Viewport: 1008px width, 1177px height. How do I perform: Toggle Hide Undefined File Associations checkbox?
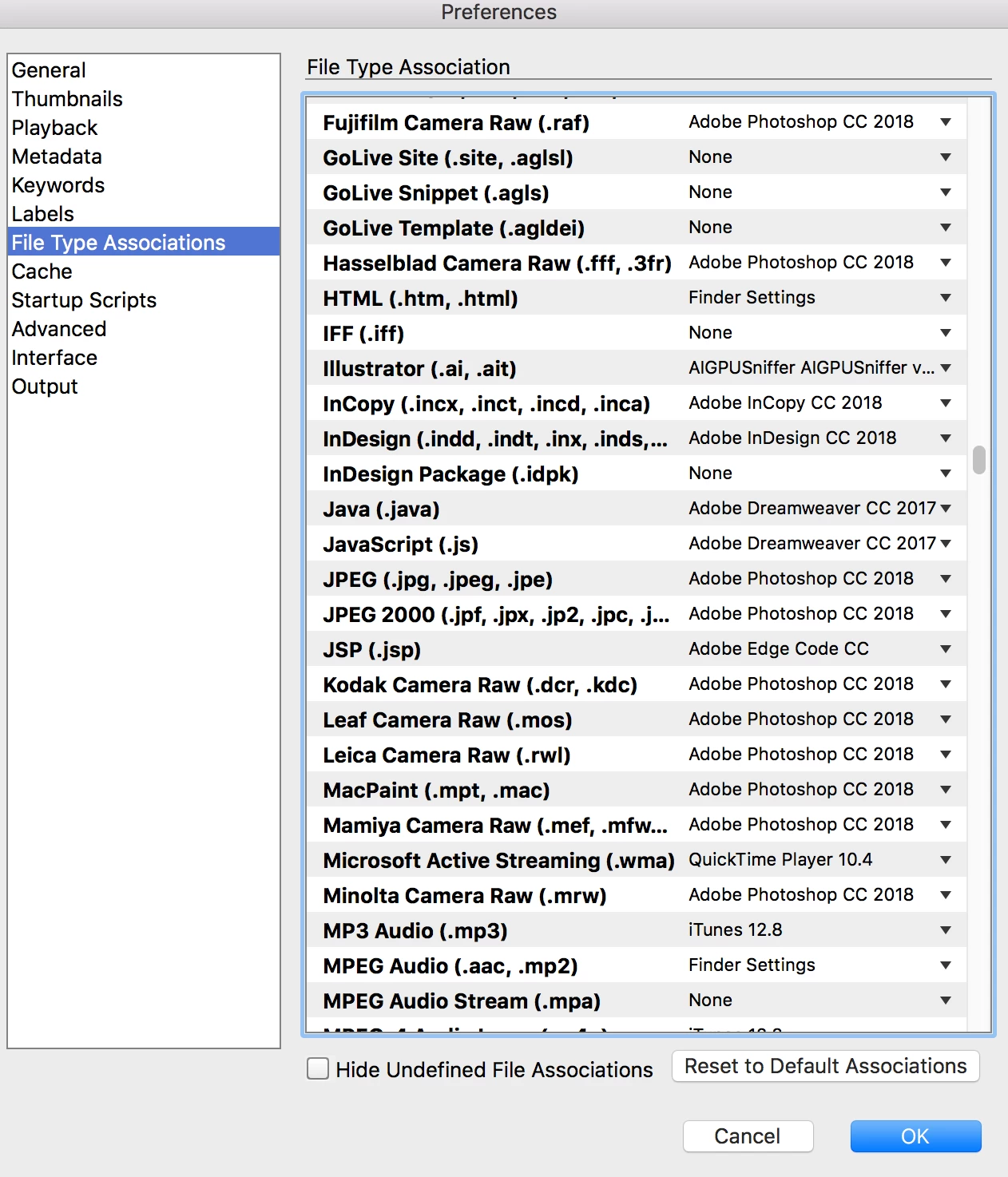pos(318,1068)
